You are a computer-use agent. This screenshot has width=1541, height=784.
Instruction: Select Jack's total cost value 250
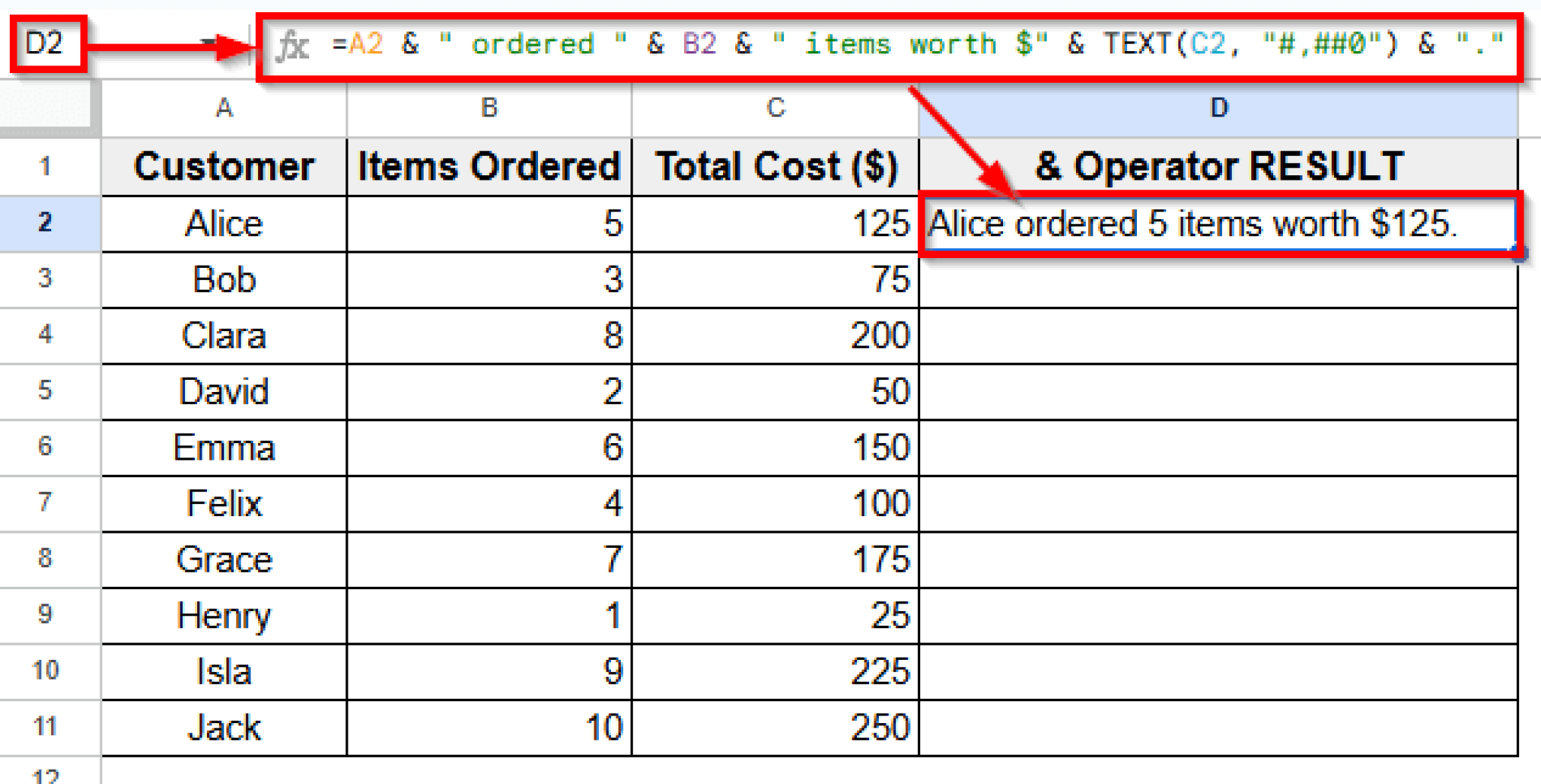point(774,727)
